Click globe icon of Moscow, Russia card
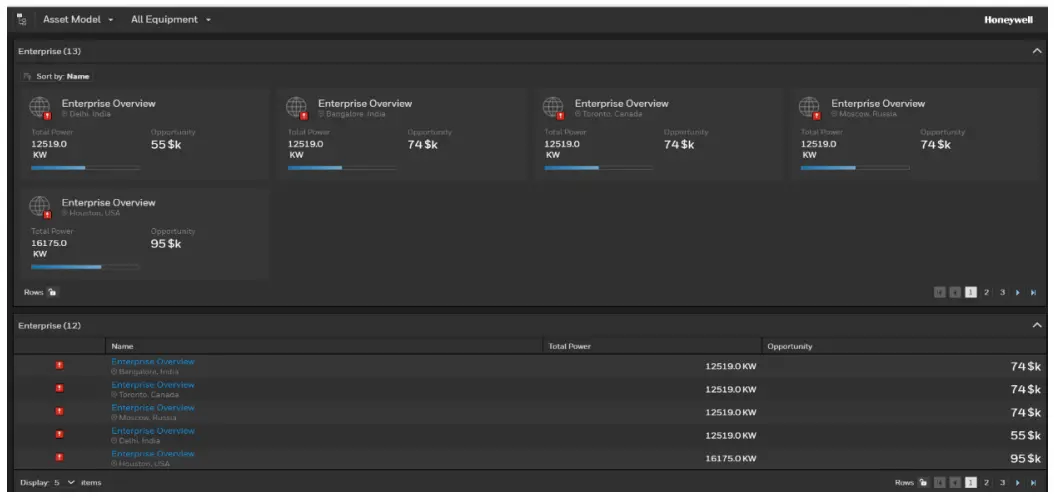 pyautogui.click(x=809, y=107)
